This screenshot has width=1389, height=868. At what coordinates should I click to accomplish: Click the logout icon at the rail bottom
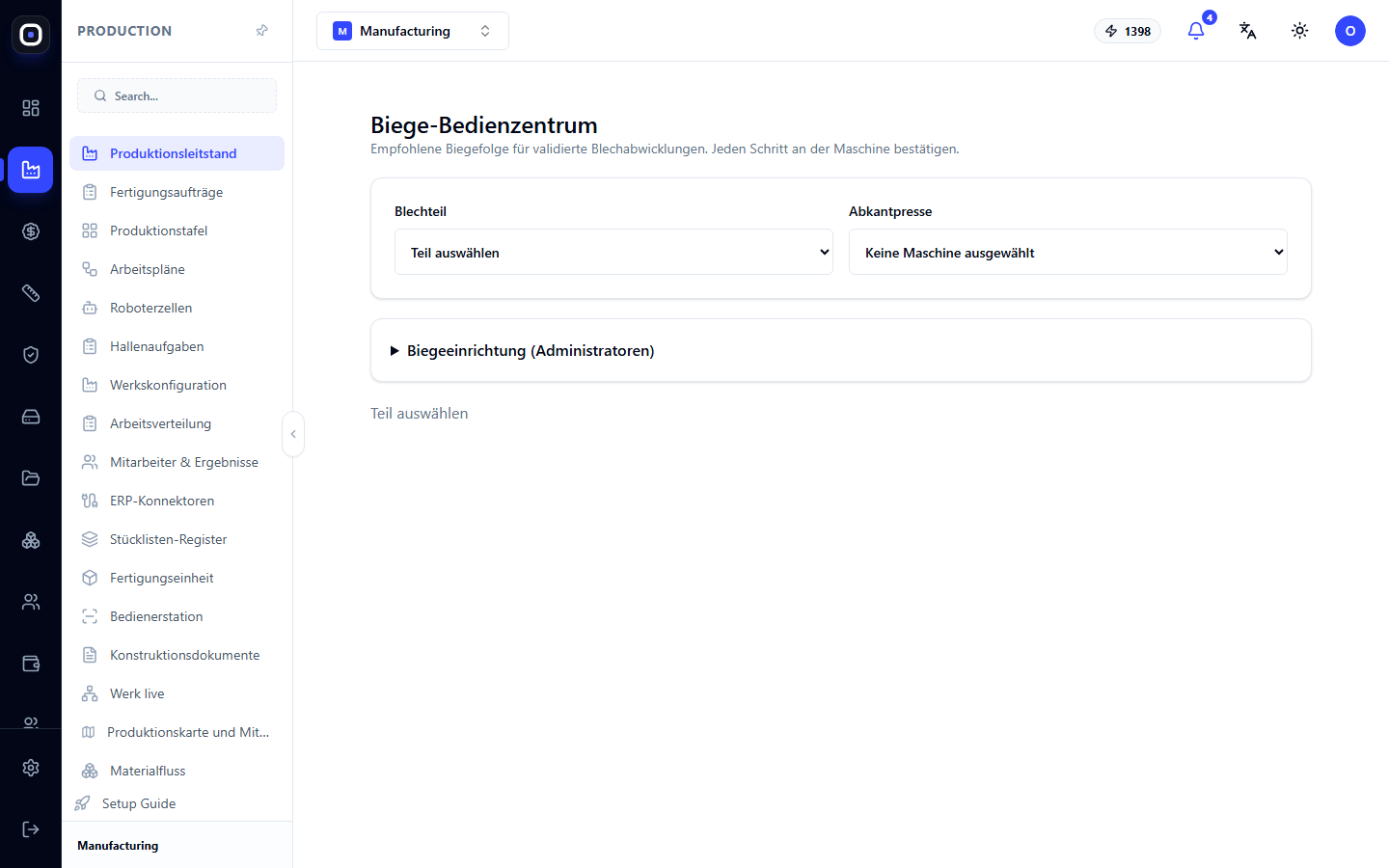coord(31,829)
